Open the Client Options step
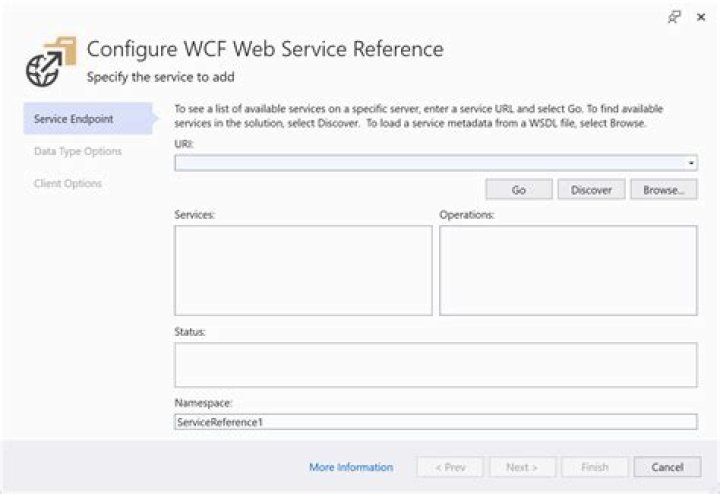Screen dimensions: 720x494 click(68, 183)
